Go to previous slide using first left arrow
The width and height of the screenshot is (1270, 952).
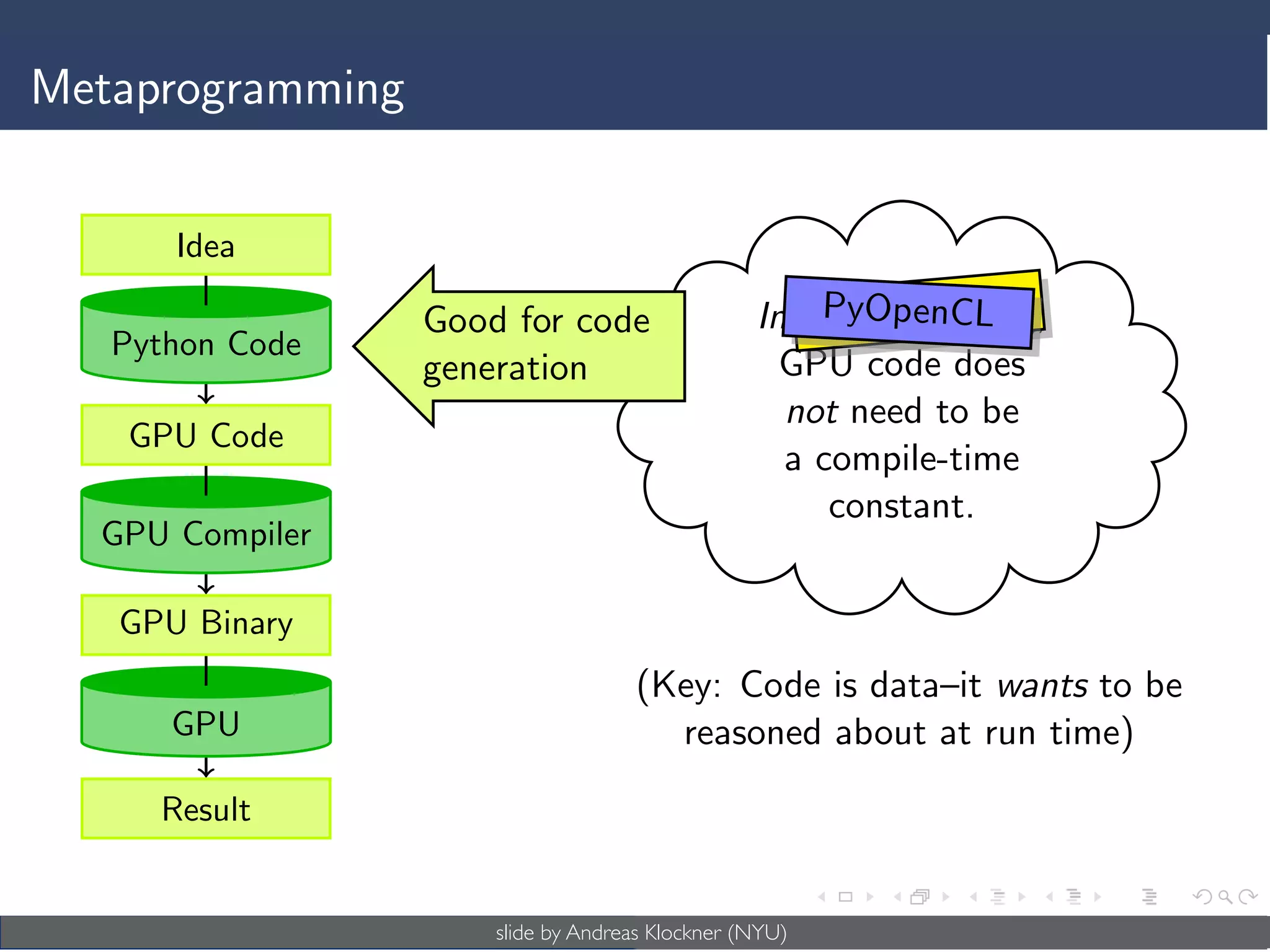[822, 897]
